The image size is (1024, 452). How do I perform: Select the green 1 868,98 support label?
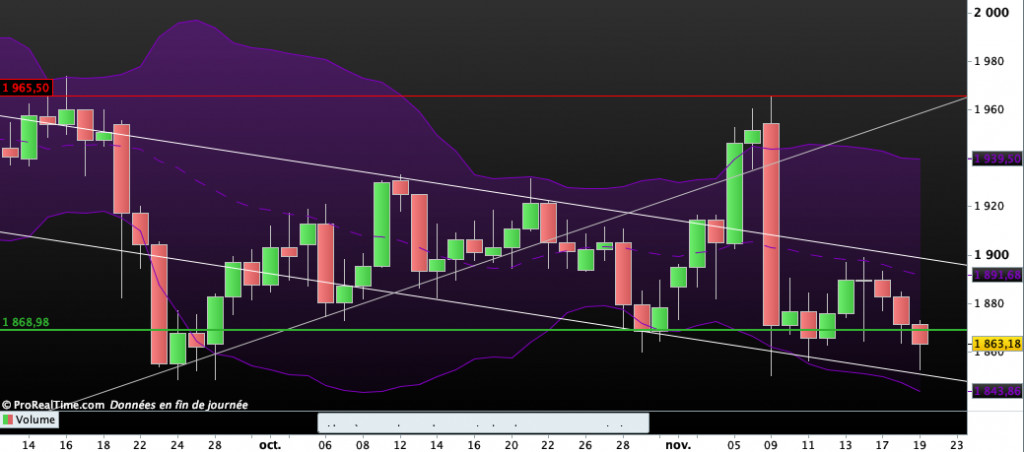point(26,322)
